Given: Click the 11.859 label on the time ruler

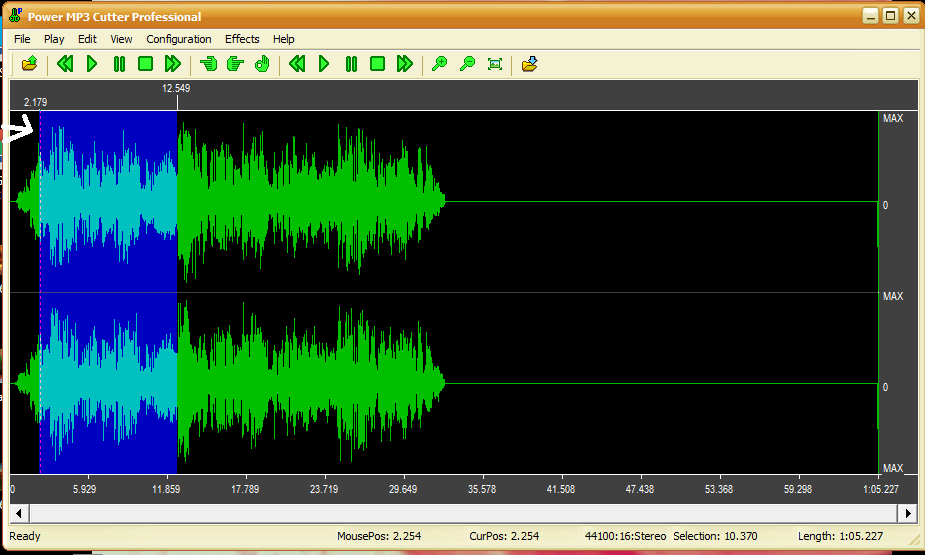Looking at the screenshot, I should [166, 489].
